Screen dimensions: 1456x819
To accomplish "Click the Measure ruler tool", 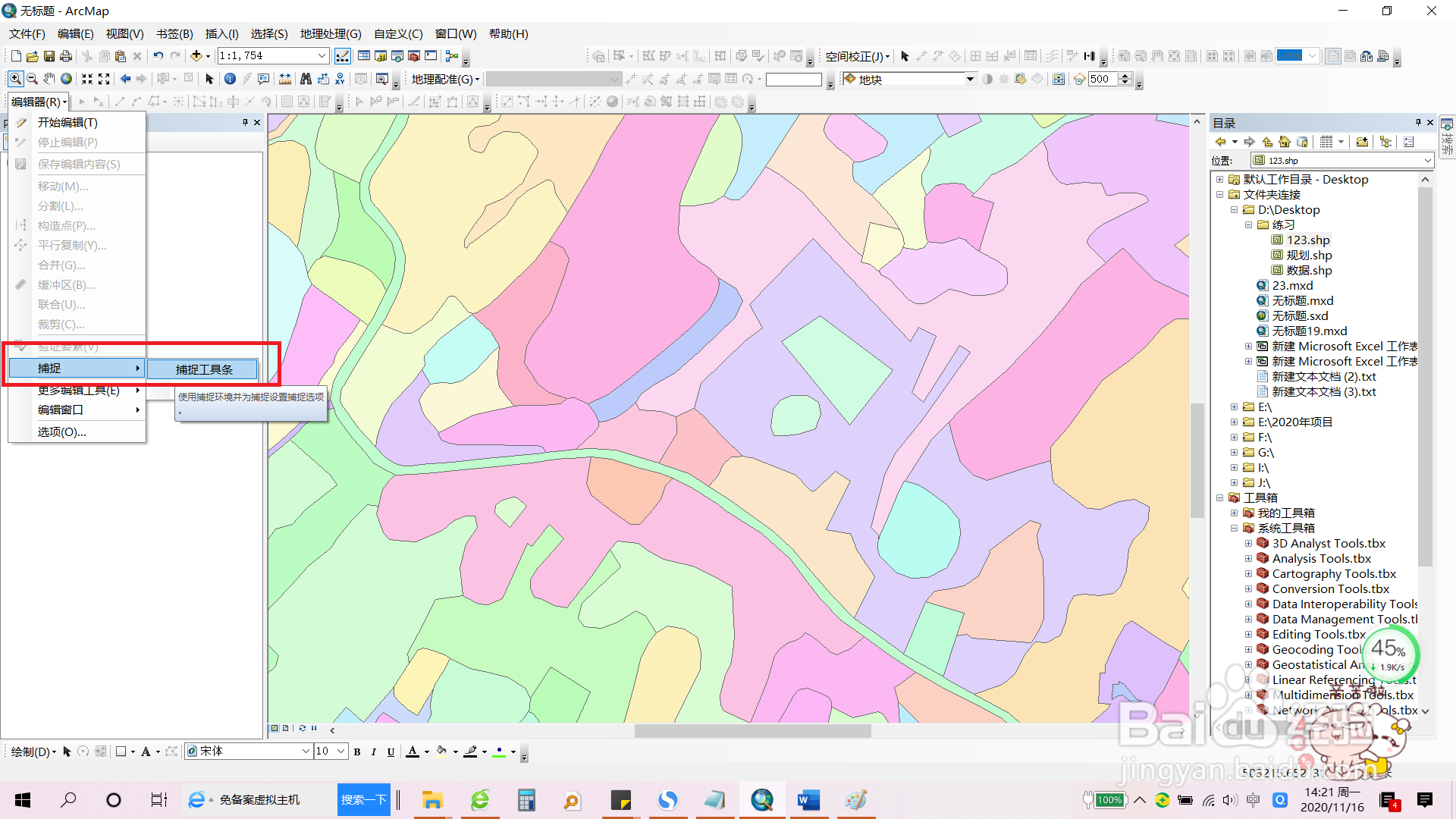I will click(x=285, y=79).
